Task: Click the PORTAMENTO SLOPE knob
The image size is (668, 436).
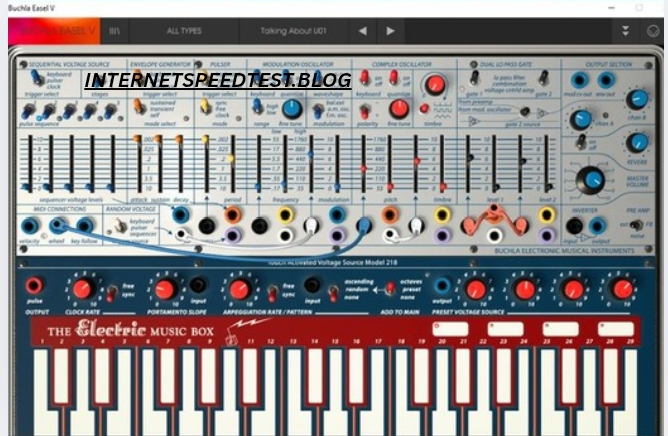Action: coord(165,289)
